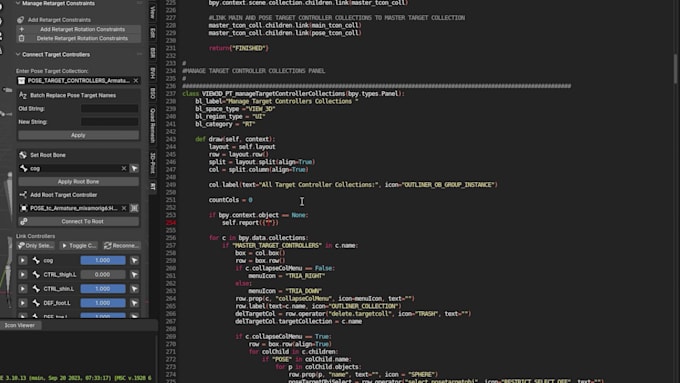The width and height of the screenshot is (680, 383).
Task: Switch to the BSR sidebar tab
Action: tap(153, 53)
